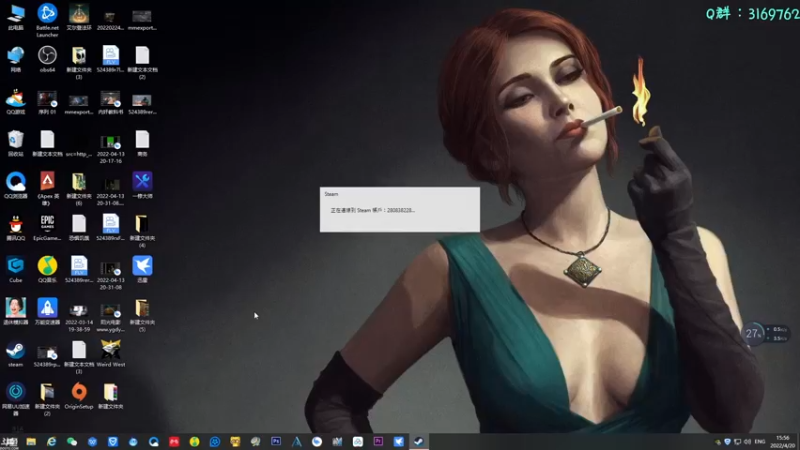The width and height of the screenshot is (800, 450).
Task: Switch to Steam in the taskbar
Action: [419, 441]
